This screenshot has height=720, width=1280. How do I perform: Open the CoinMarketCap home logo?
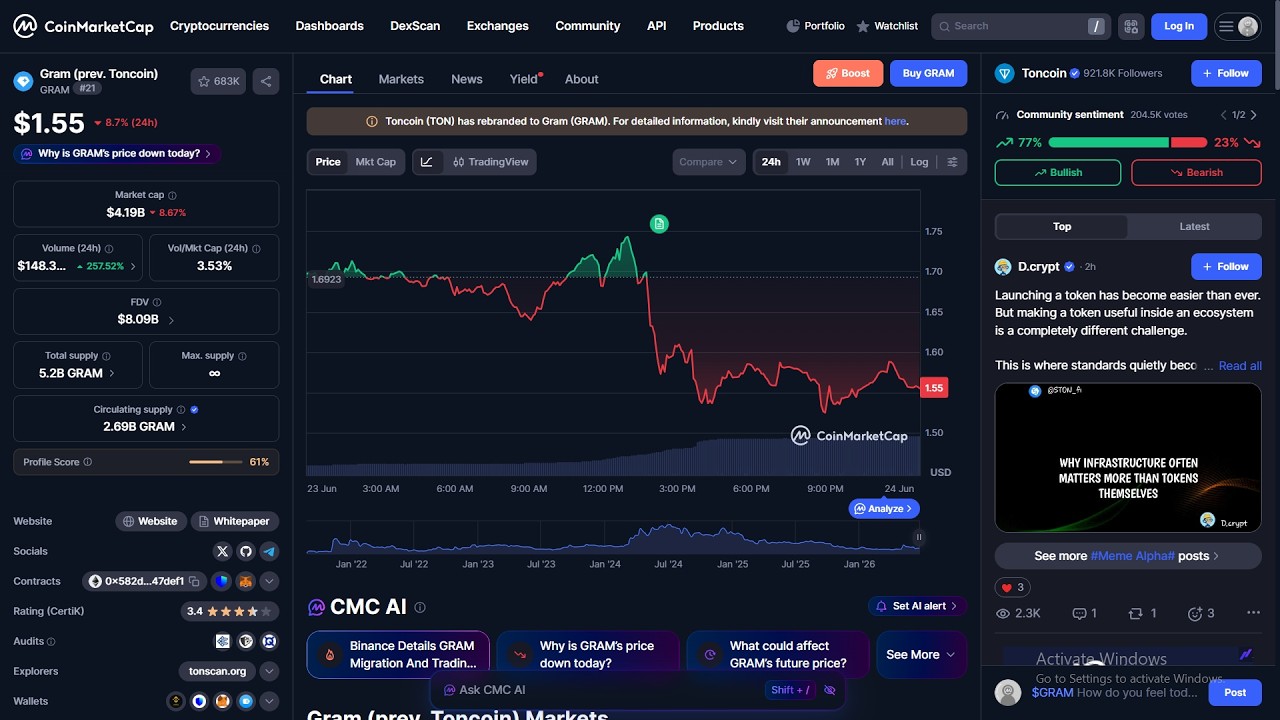click(x=83, y=26)
